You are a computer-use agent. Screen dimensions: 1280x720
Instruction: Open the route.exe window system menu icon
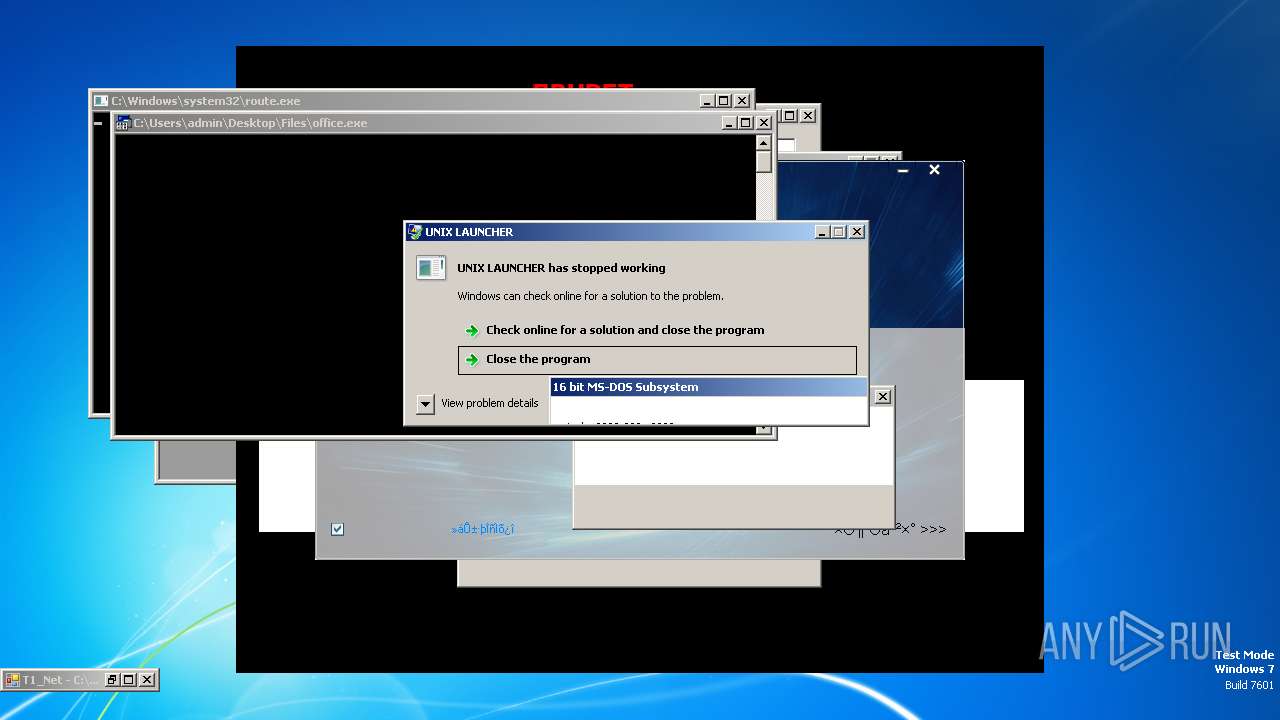pyautogui.click(x=100, y=101)
